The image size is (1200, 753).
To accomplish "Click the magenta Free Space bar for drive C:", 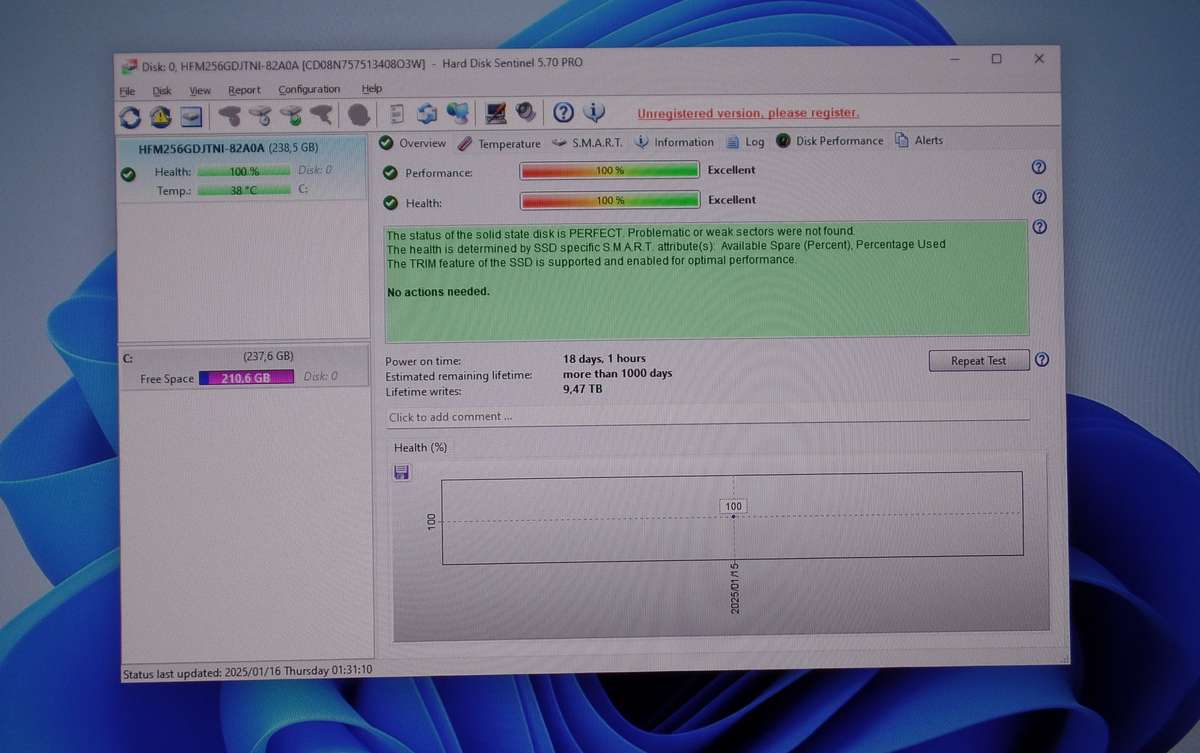I will pyautogui.click(x=246, y=377).
